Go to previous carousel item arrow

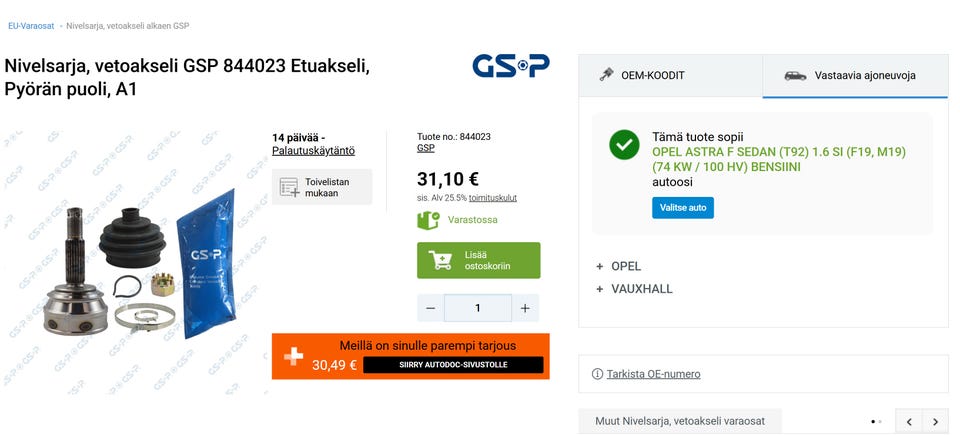[x=908, y=422]
